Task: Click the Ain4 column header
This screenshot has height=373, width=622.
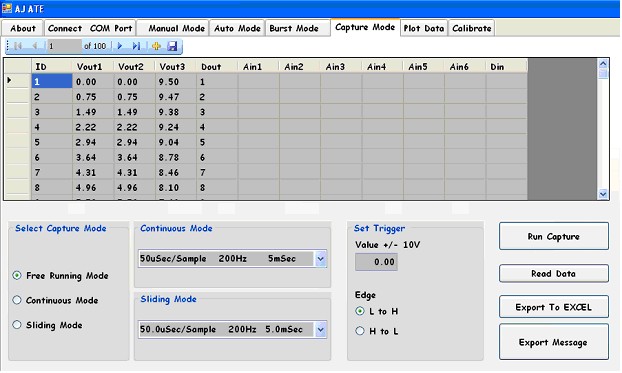Action: coord(382,66)
